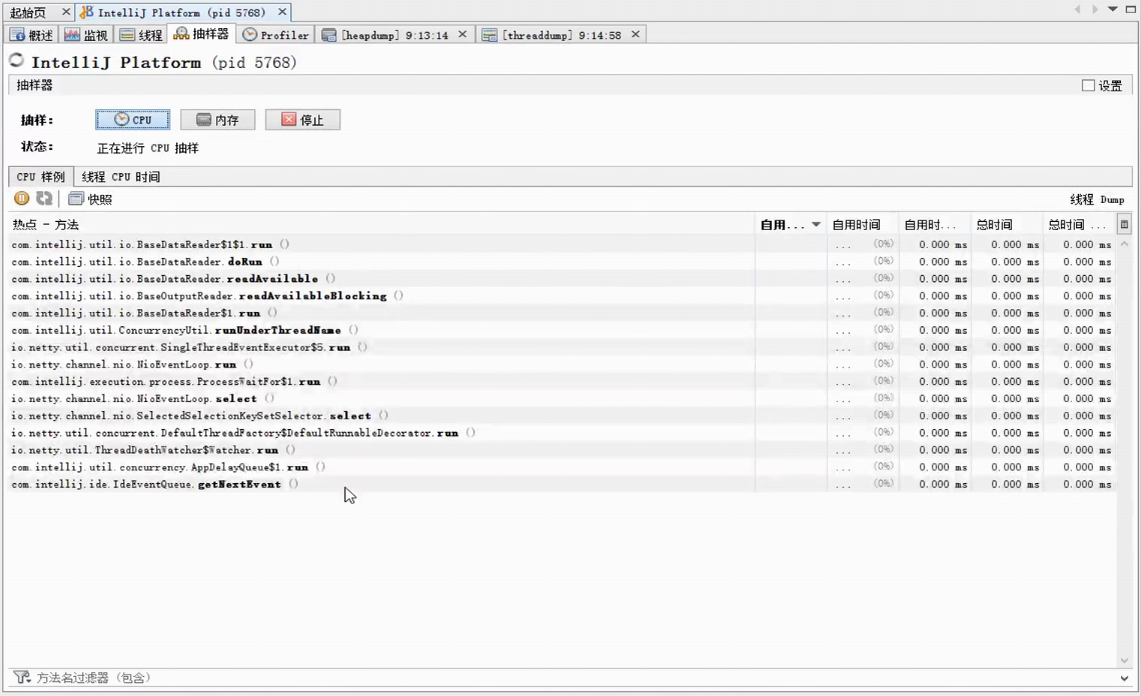Show the tab list dropdown arrow

click(1113, 9)
